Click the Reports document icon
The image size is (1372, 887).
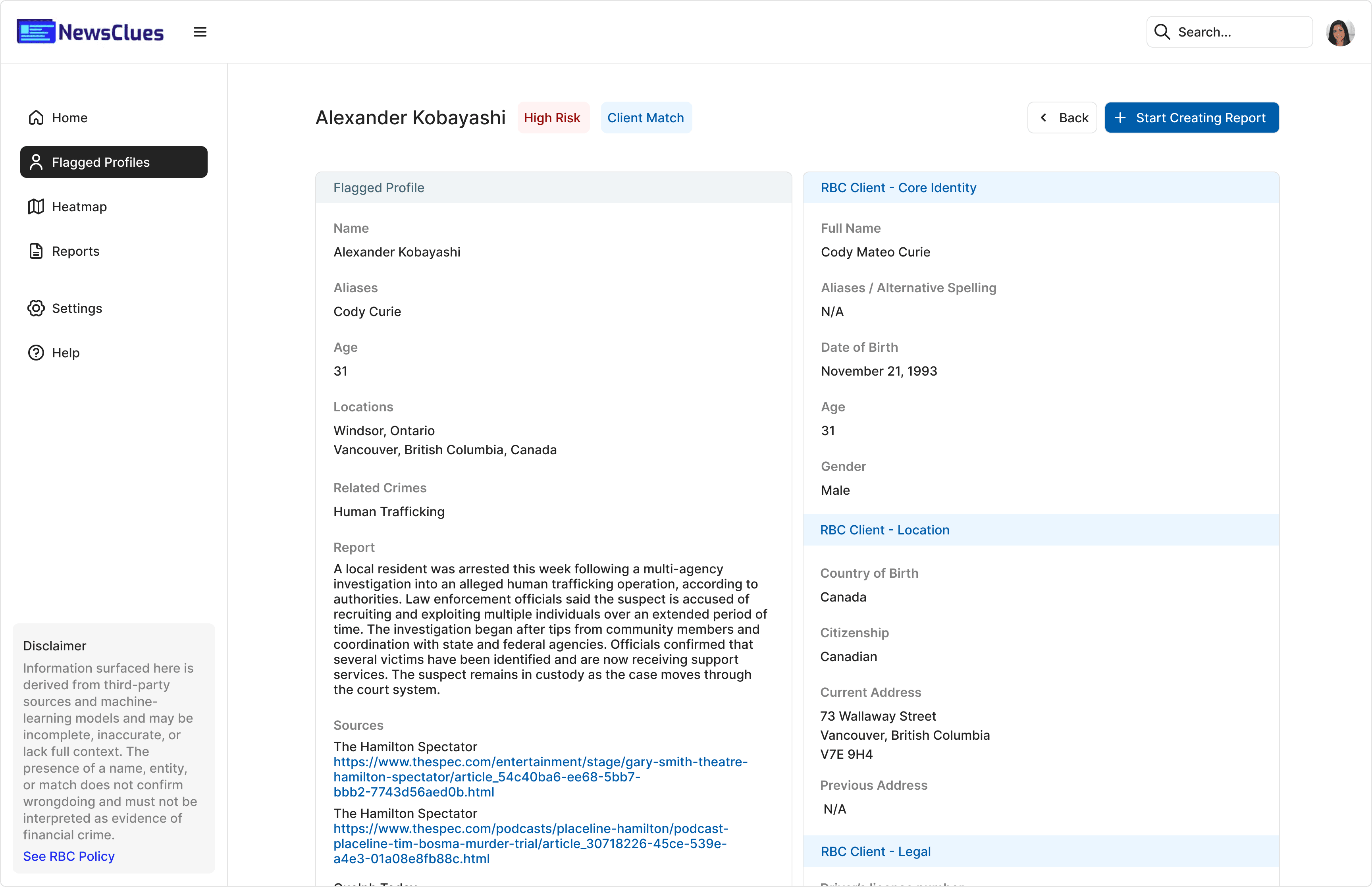[x=36, y=251]
